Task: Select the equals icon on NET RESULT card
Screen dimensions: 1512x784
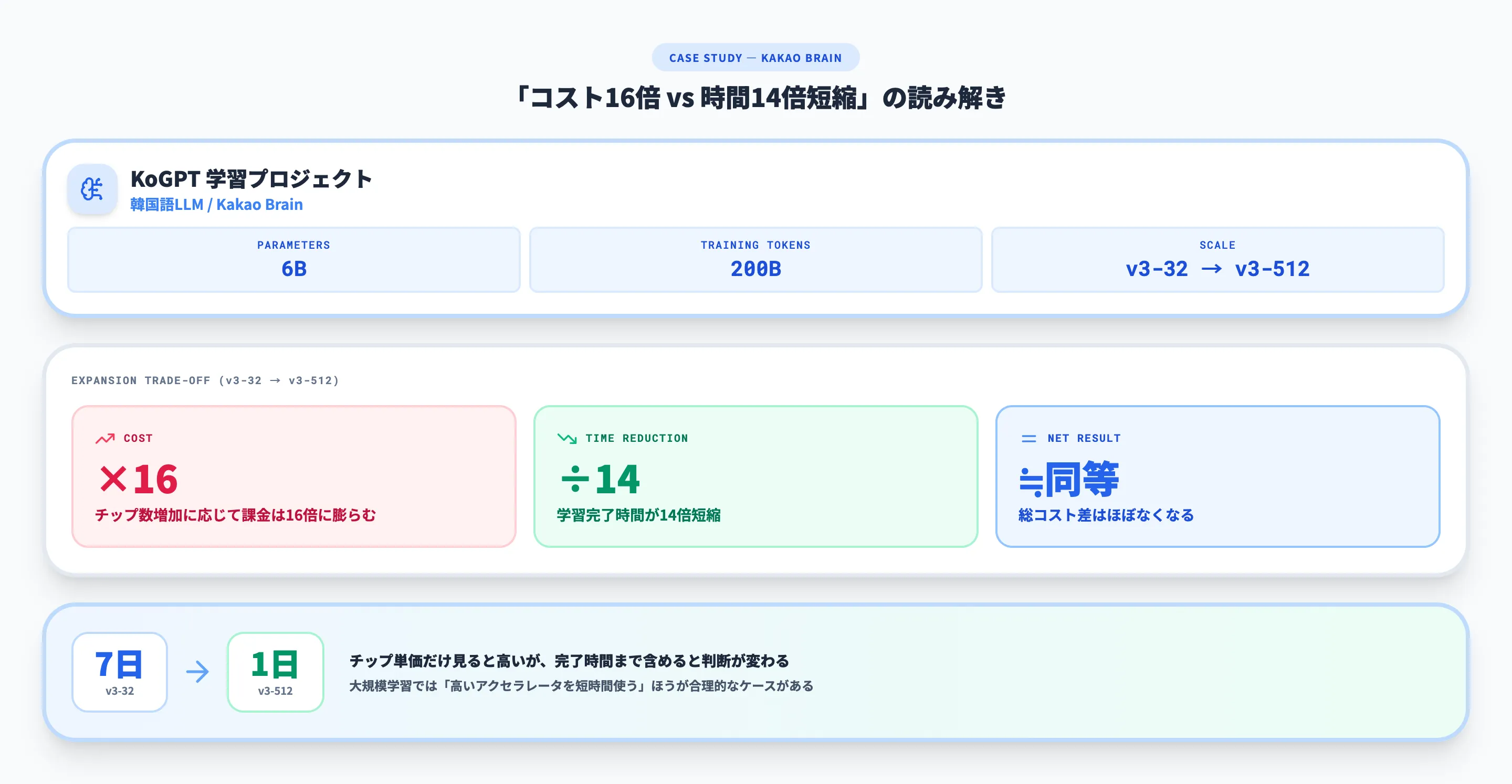Action: click(1028, 438)
